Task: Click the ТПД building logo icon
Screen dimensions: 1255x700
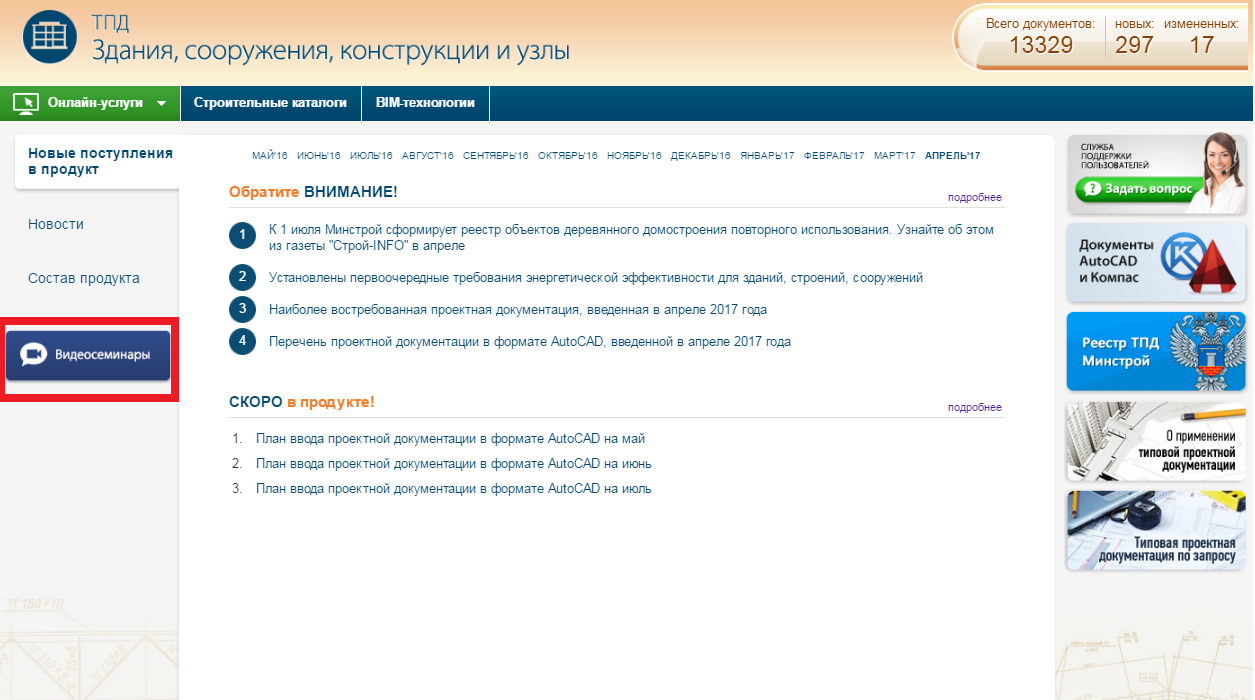Action: [x=50, y=35]
